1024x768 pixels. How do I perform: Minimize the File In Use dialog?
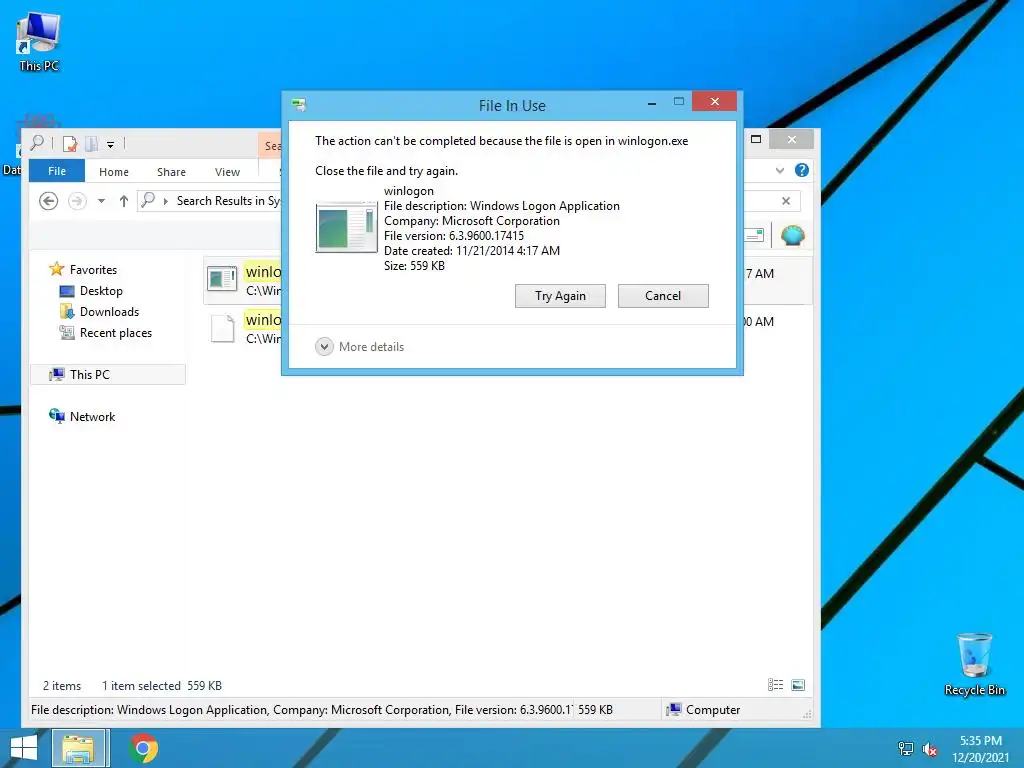652,103
